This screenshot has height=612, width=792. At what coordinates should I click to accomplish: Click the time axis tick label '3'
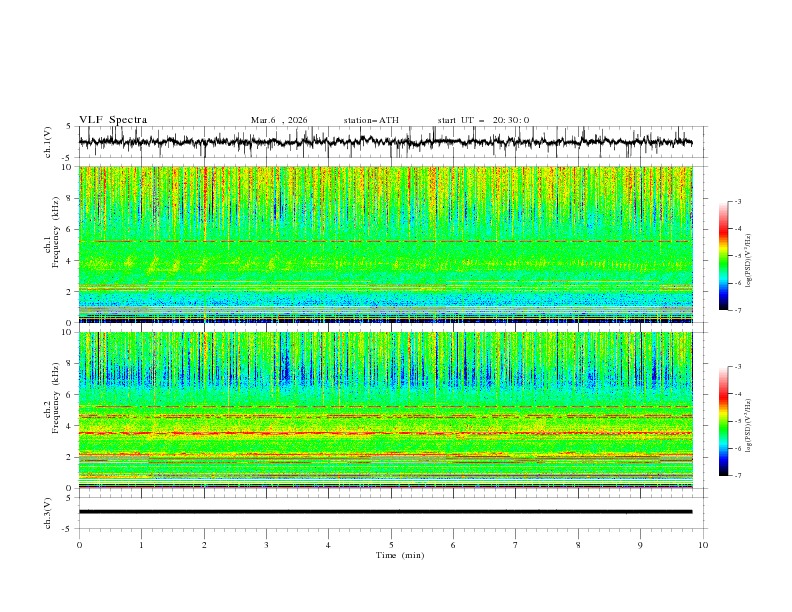[x=266, y=545]
